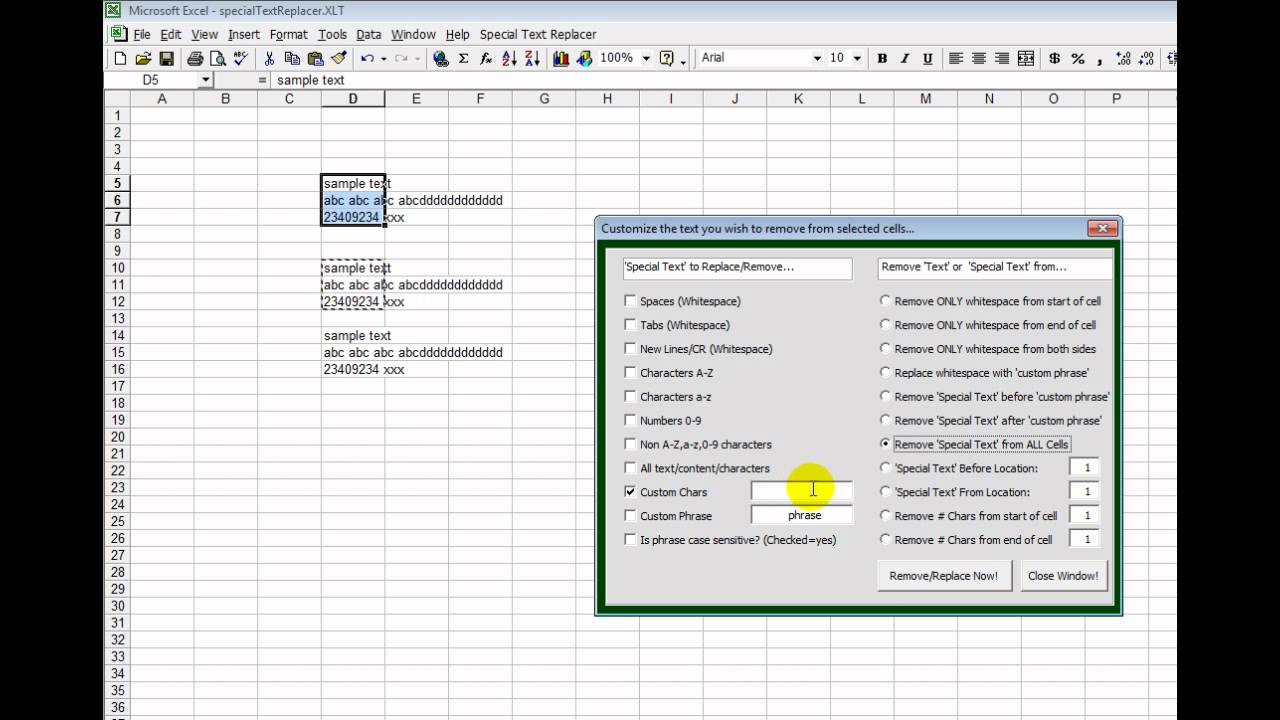Click 'Special Text' Before Location number field
The height and width of the screenshot is (720, 1280).
tap(1085, 467)
